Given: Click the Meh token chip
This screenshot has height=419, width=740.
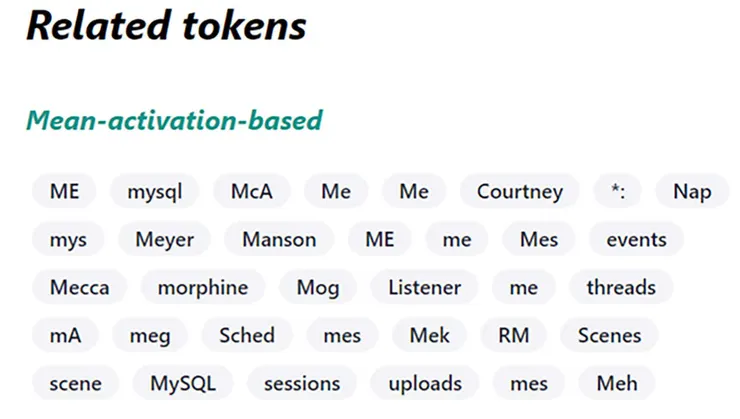Looking at the screenshot, I should pos(616,383).
